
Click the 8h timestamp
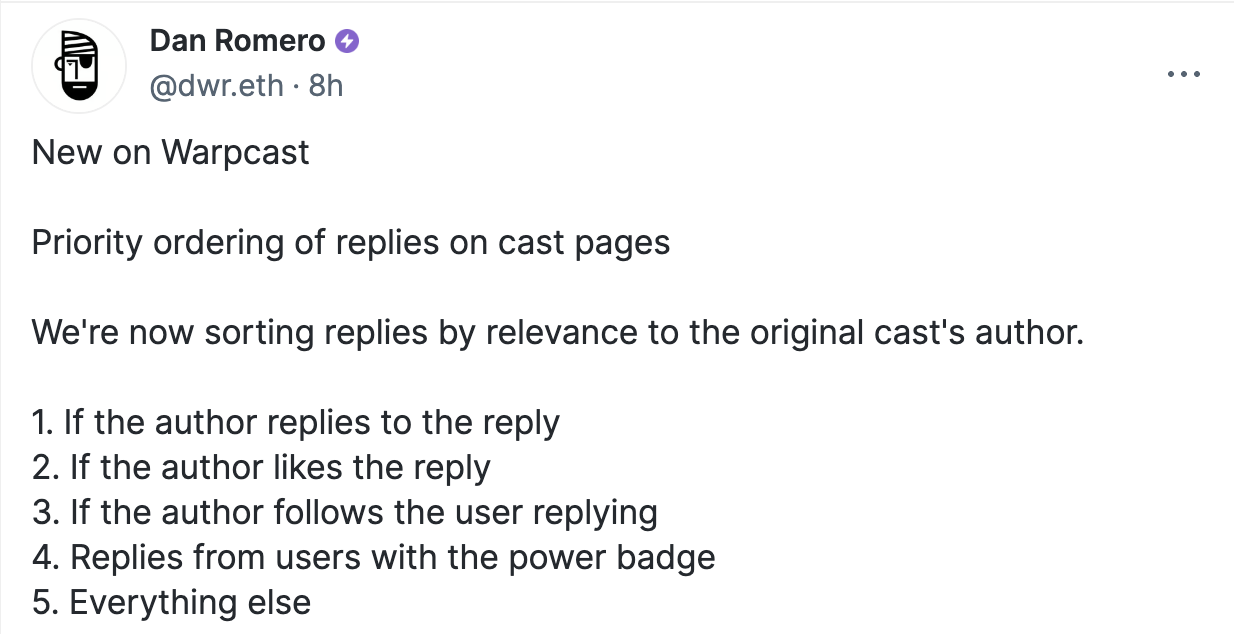point(326,86)
